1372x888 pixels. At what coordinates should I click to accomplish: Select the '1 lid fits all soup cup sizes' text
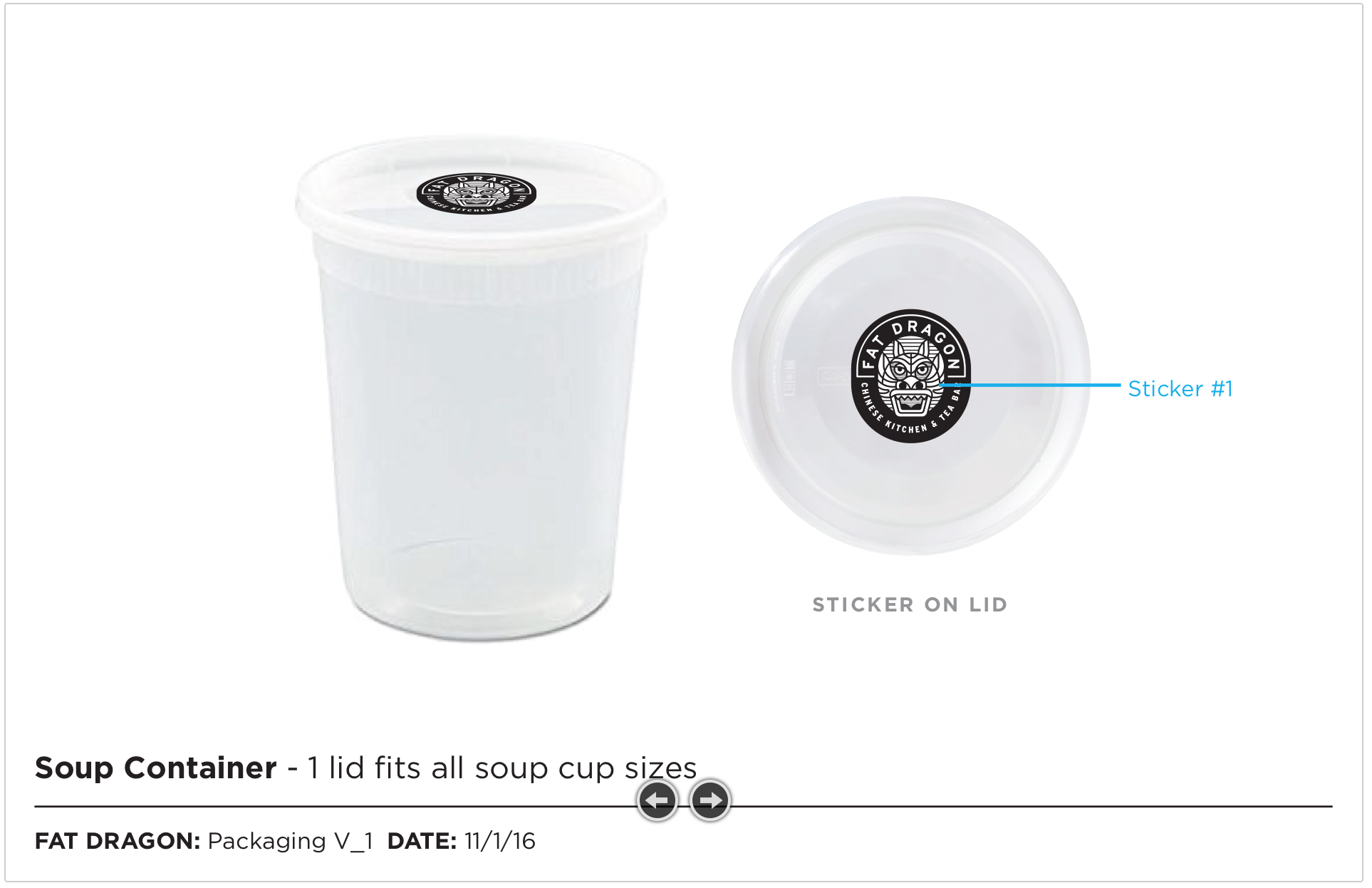501,768
